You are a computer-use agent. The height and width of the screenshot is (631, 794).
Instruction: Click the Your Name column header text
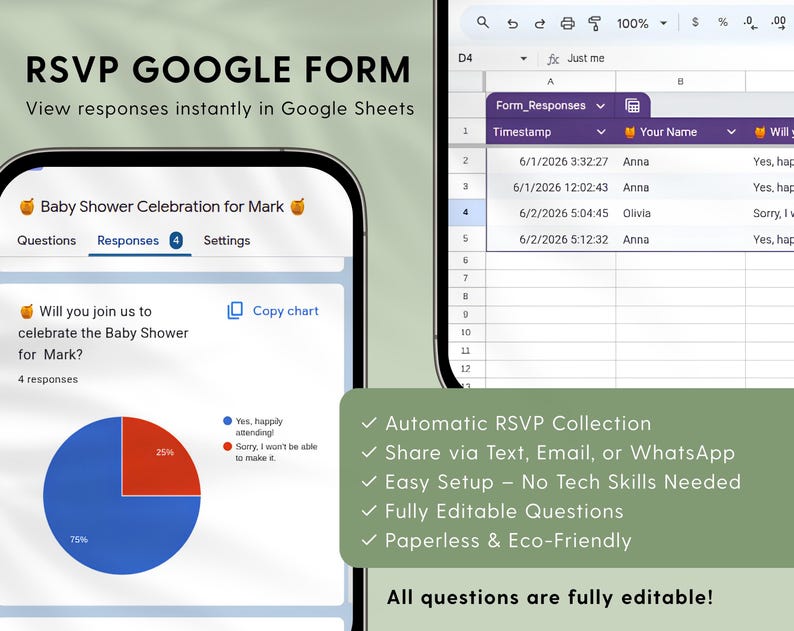(668, 132)
